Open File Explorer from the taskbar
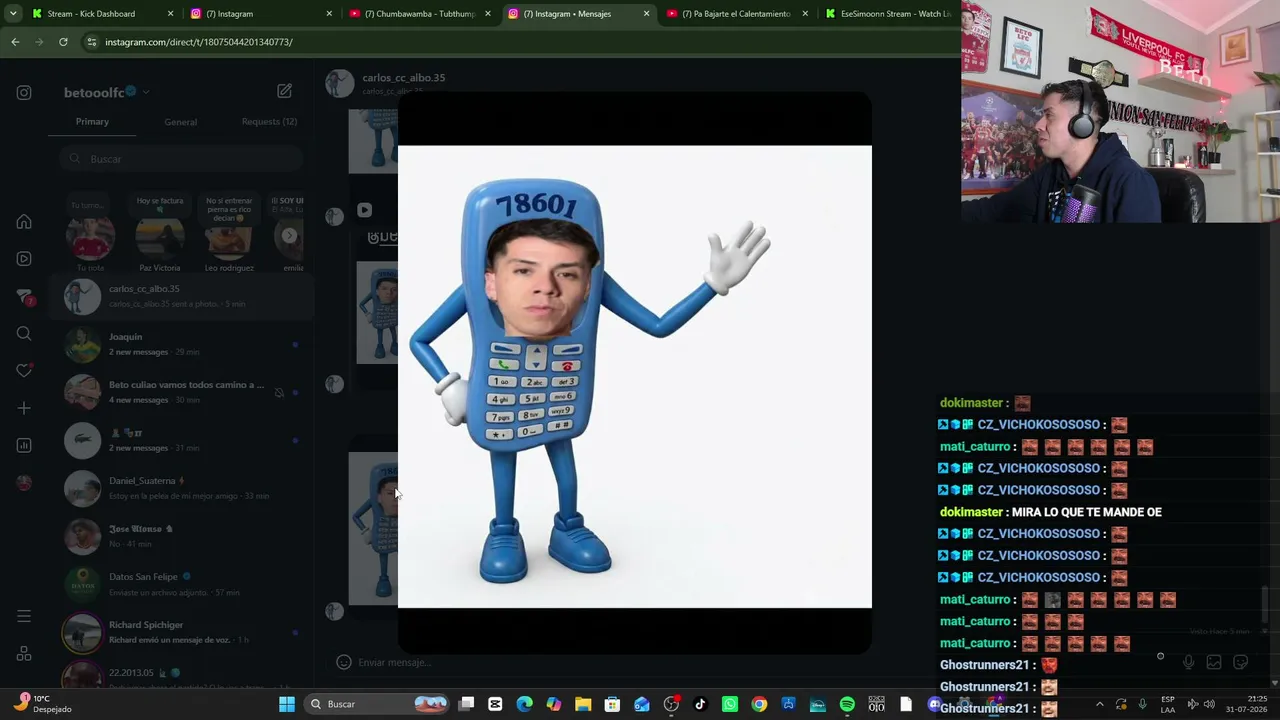1280x720 pixels. point(583,704)
